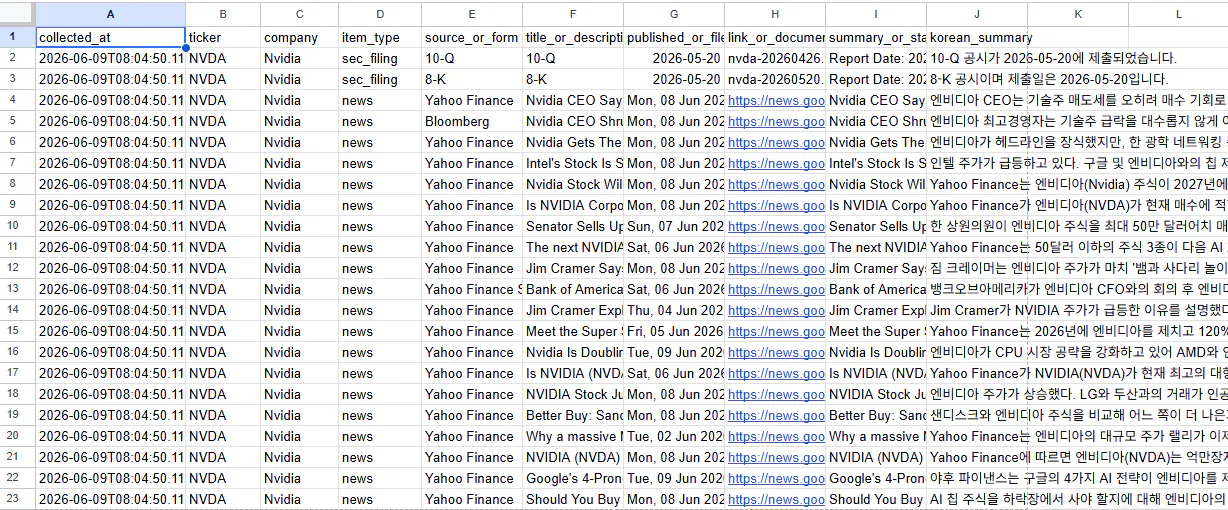This screenshot has width=1228, height=510.
Task: Click the Why a massive summary cell in column I
Action: (x=876, y=436)
